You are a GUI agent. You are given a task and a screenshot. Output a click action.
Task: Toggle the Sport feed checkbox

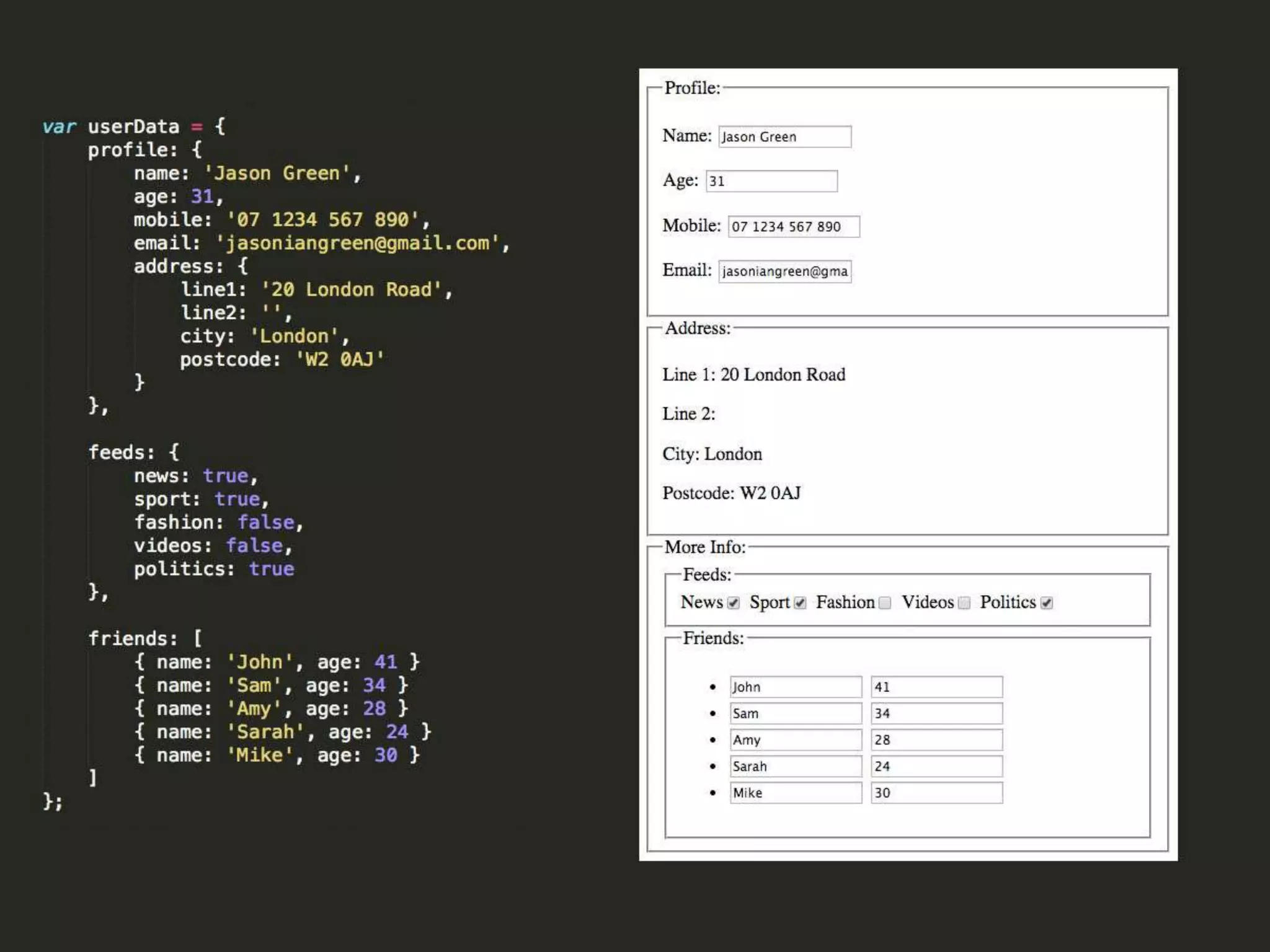(800, 603)
